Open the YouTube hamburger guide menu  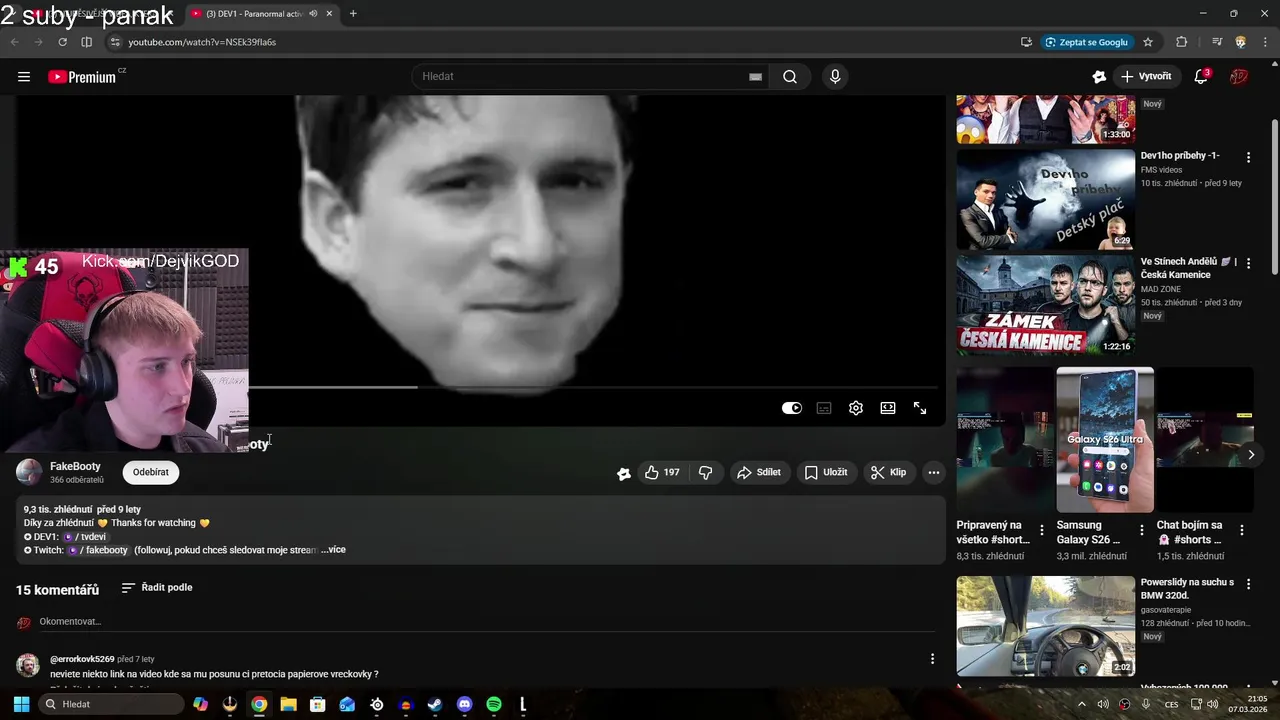click(x=24, y=77)
